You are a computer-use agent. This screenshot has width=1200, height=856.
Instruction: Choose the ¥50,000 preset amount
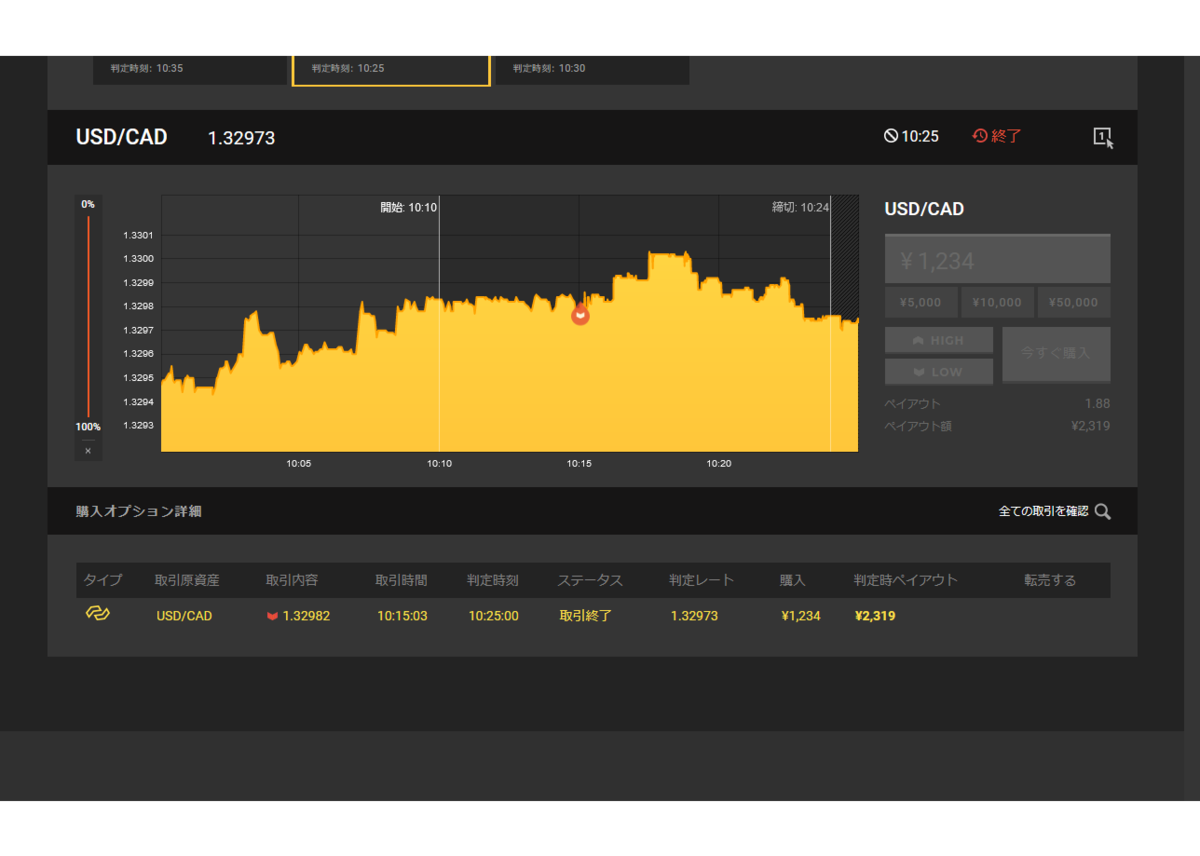point(1074,302)
